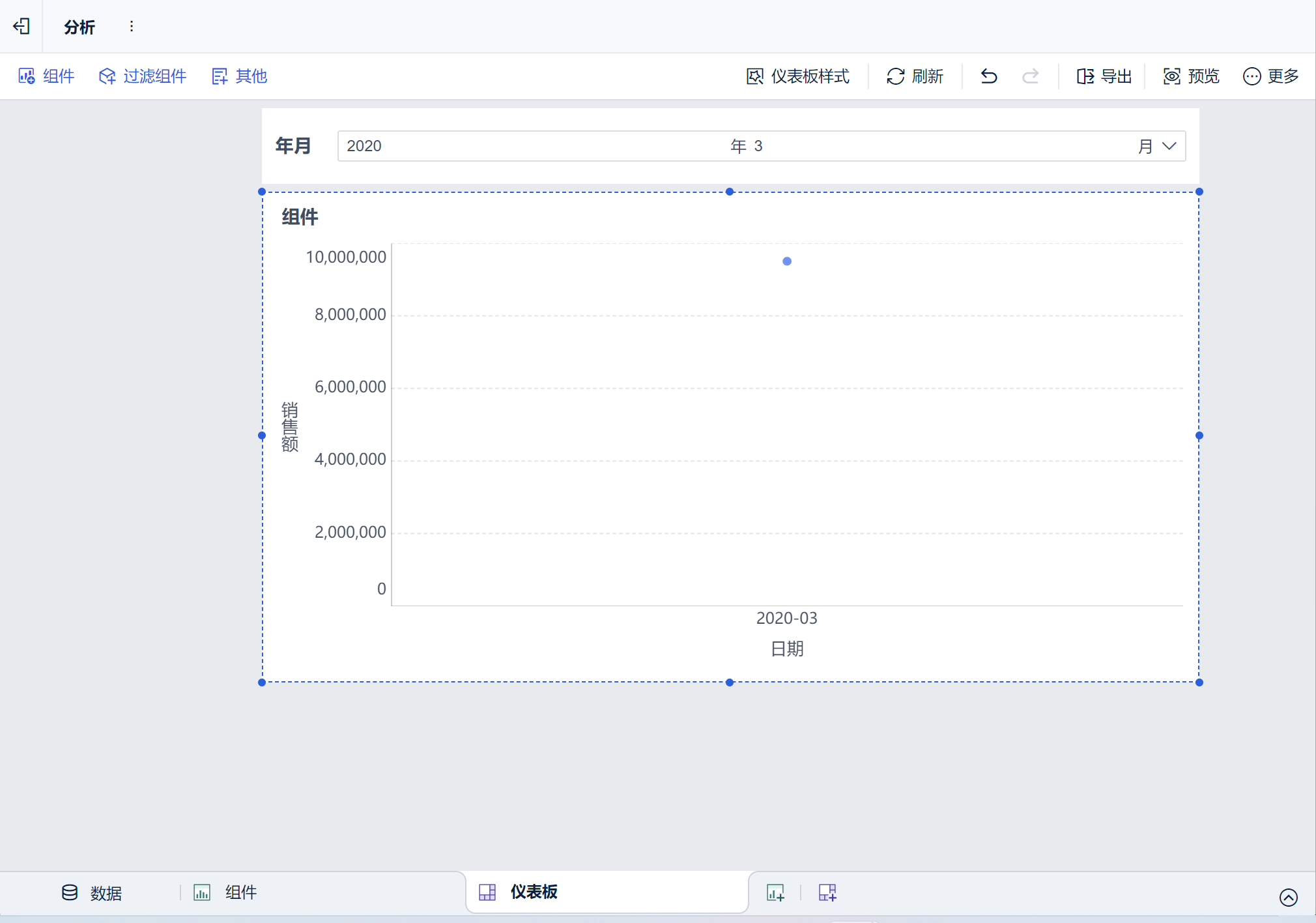Open the three-dot menu next to 分析

coord(132,26)
